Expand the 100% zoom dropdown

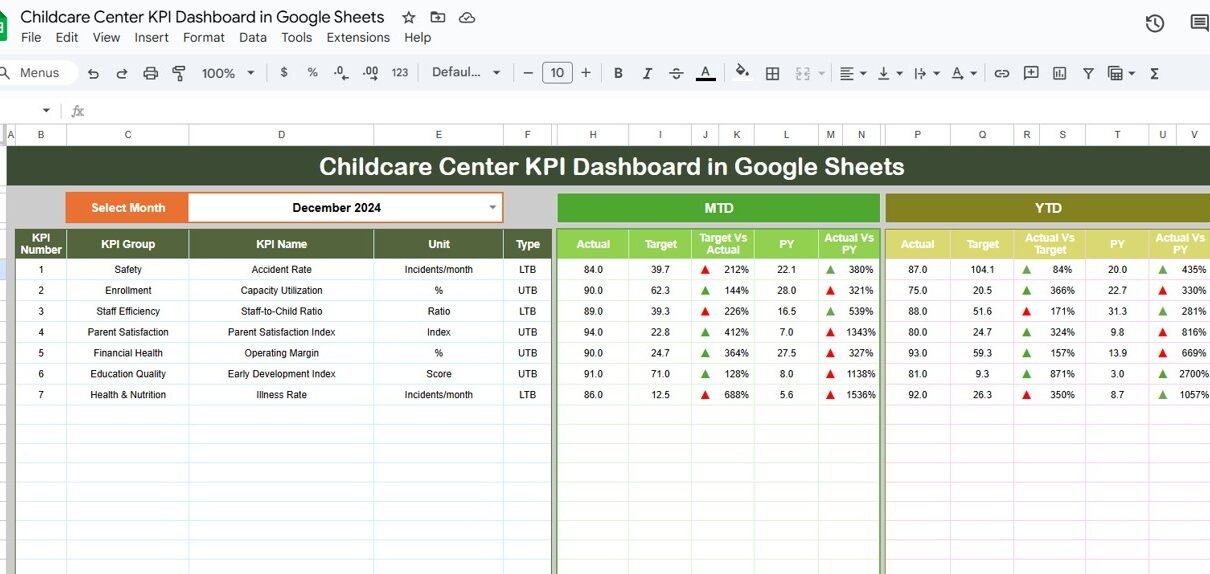click(x=228, y=73)
